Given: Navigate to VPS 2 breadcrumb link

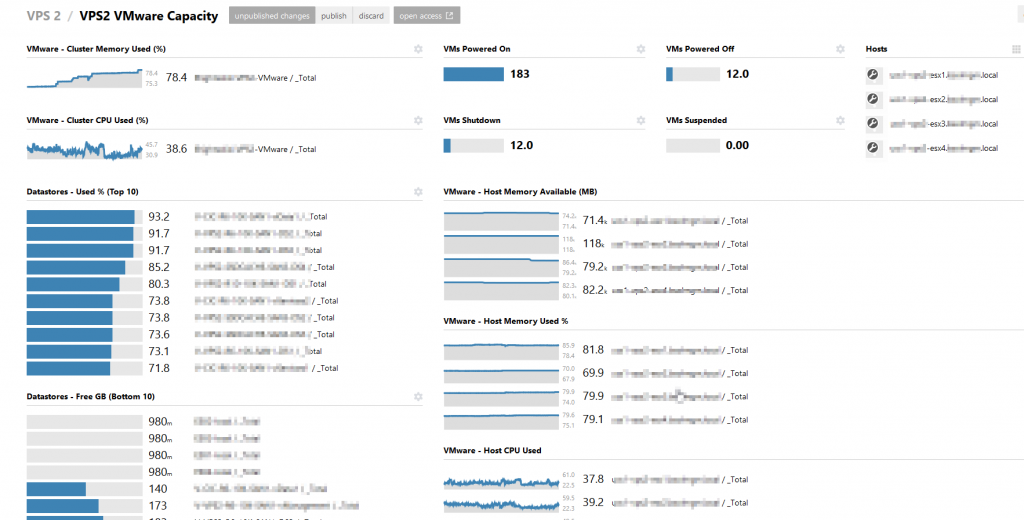Looking at the screenshot, I should coord(44,16).
